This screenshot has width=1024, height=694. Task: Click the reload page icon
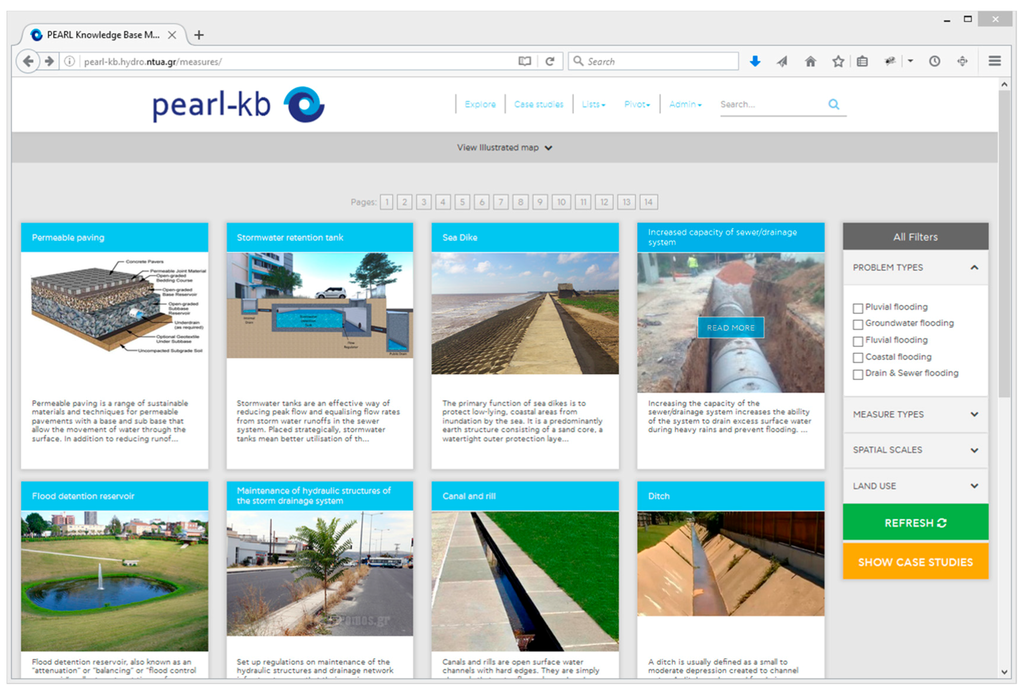click(x=549, y=61)
